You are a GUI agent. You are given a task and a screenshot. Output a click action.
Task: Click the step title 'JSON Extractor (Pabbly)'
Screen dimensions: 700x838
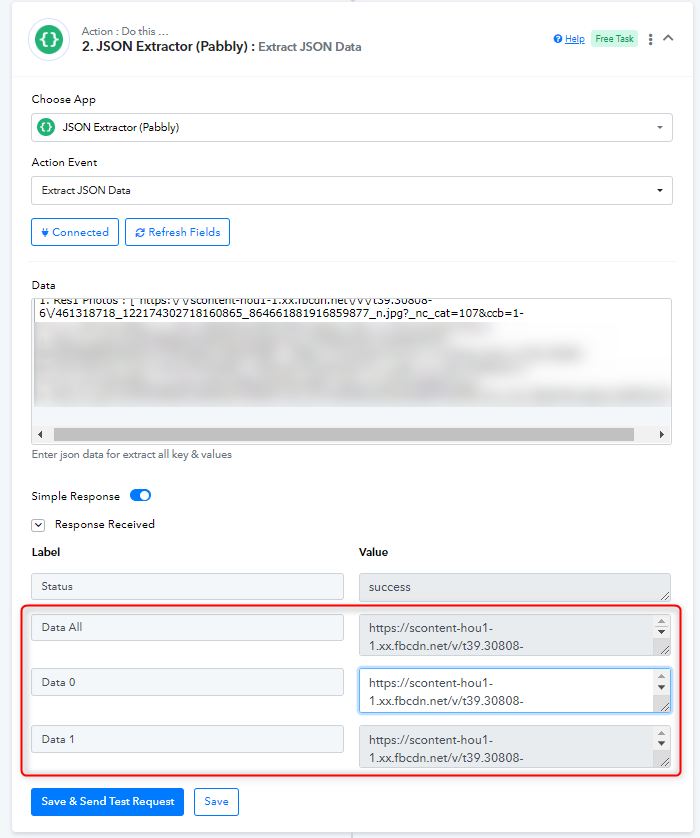[x=171, y=47]
